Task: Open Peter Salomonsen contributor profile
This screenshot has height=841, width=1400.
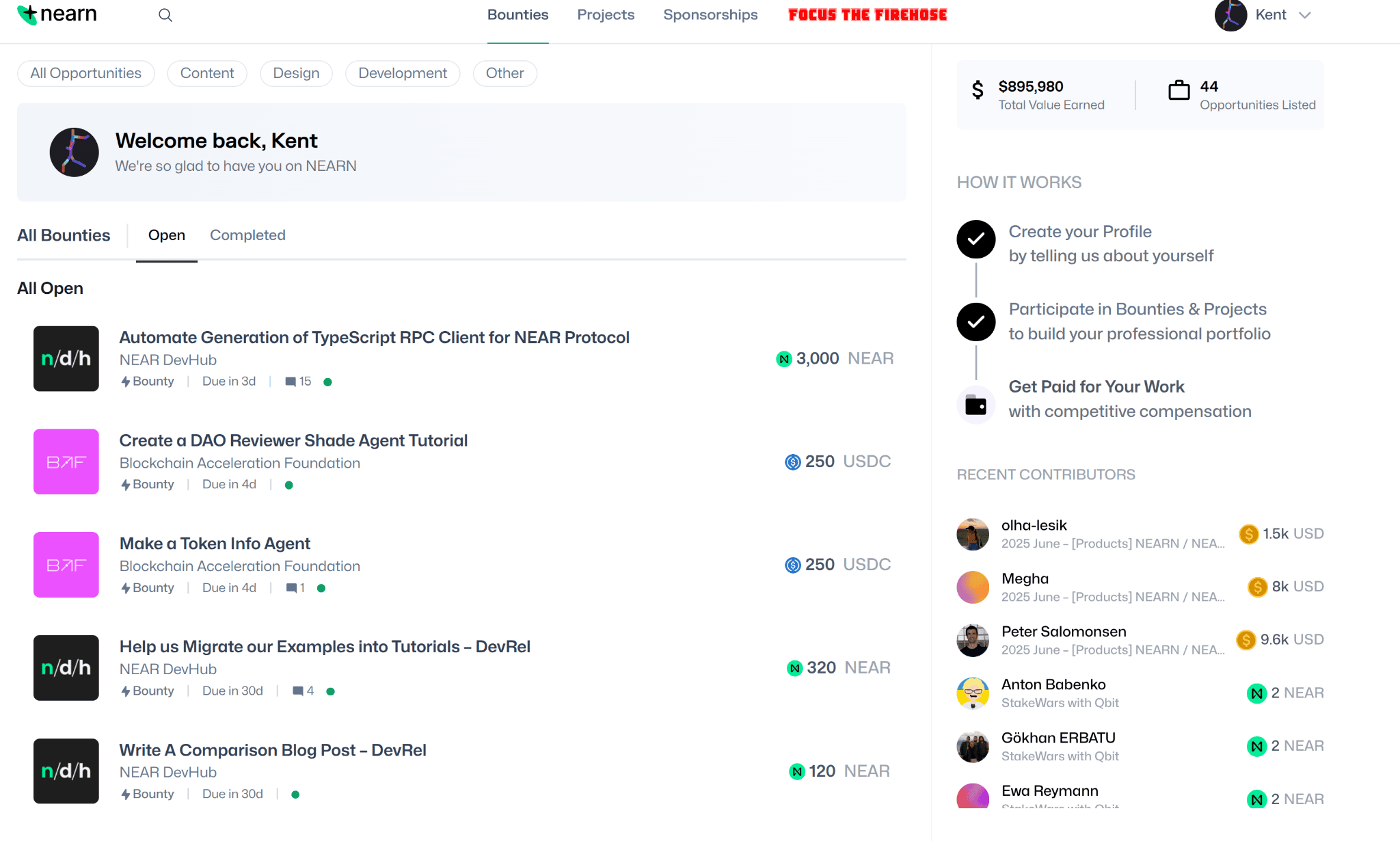Action: [1064, 632]
